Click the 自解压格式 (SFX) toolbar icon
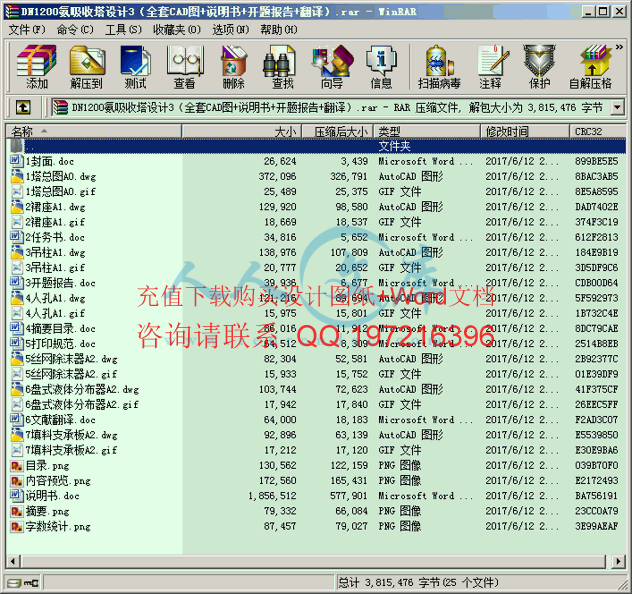This screenshot has width=632, height=594. click(x=591, y=67)
